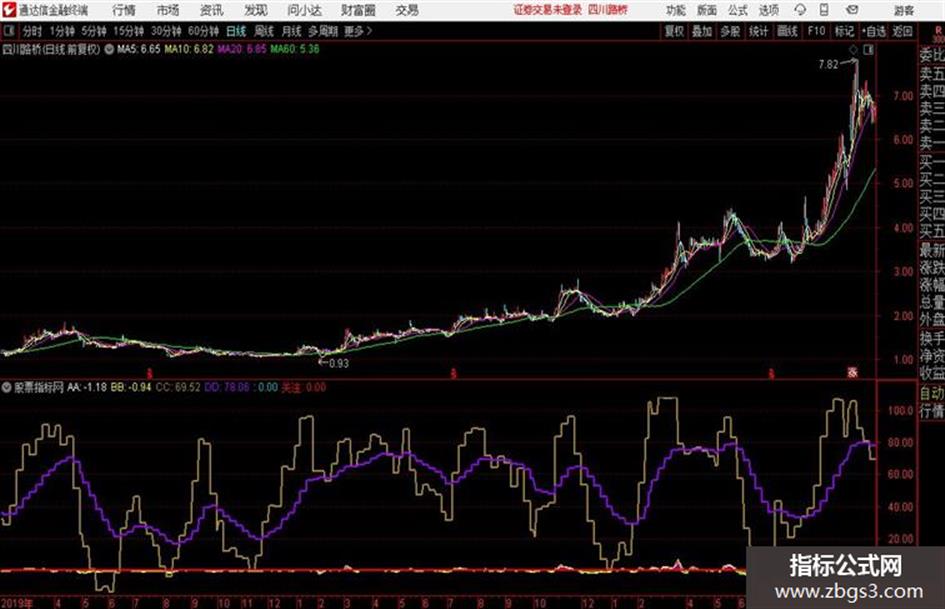945x609 pixels.
Task: Open the 交易 menu
Action: 407,10
